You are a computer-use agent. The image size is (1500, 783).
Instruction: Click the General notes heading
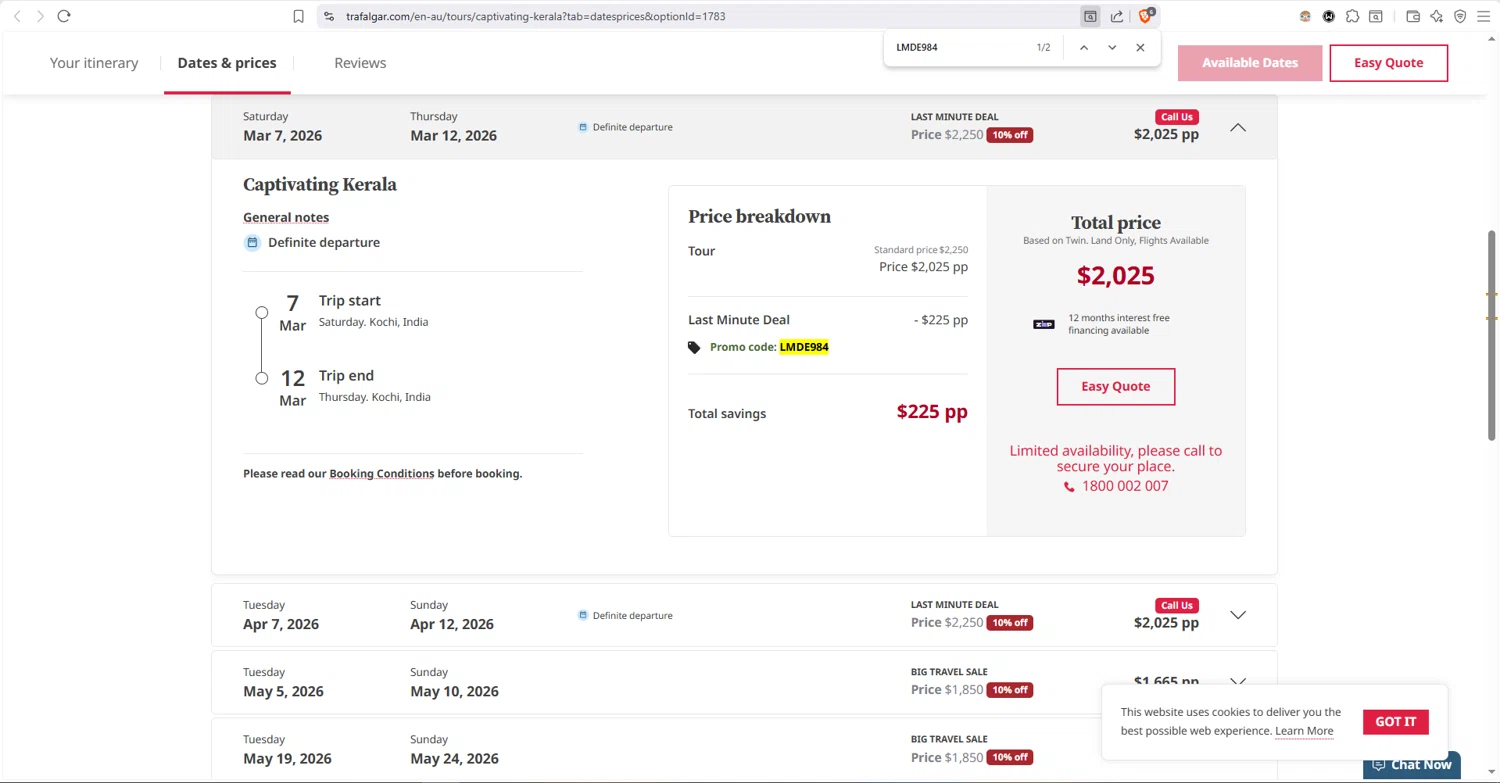click(x=286, y=217)
